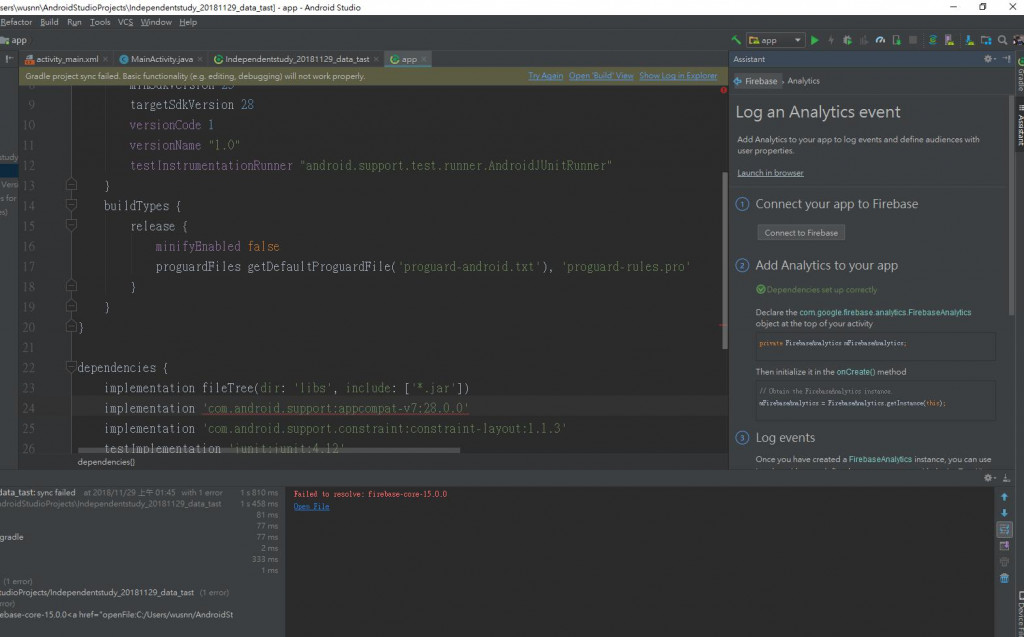Click the editor horizontal scrollbar
This screenshot has width=1024, height=637.
coord(268,450)
